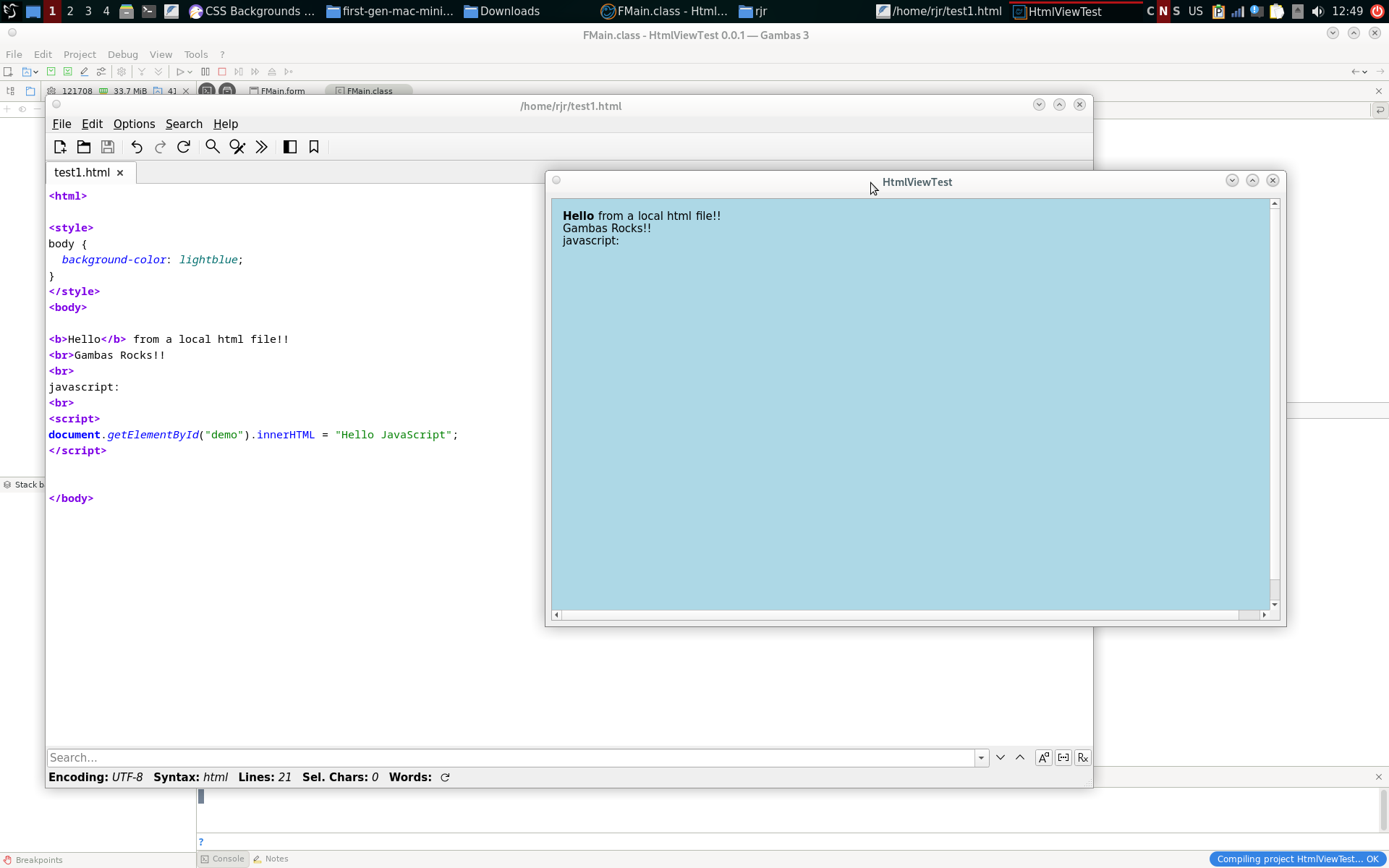Expand the search history dropdown
Image resolution: width=1389 pixels, height=868 pixels.
tap(981, 757)
